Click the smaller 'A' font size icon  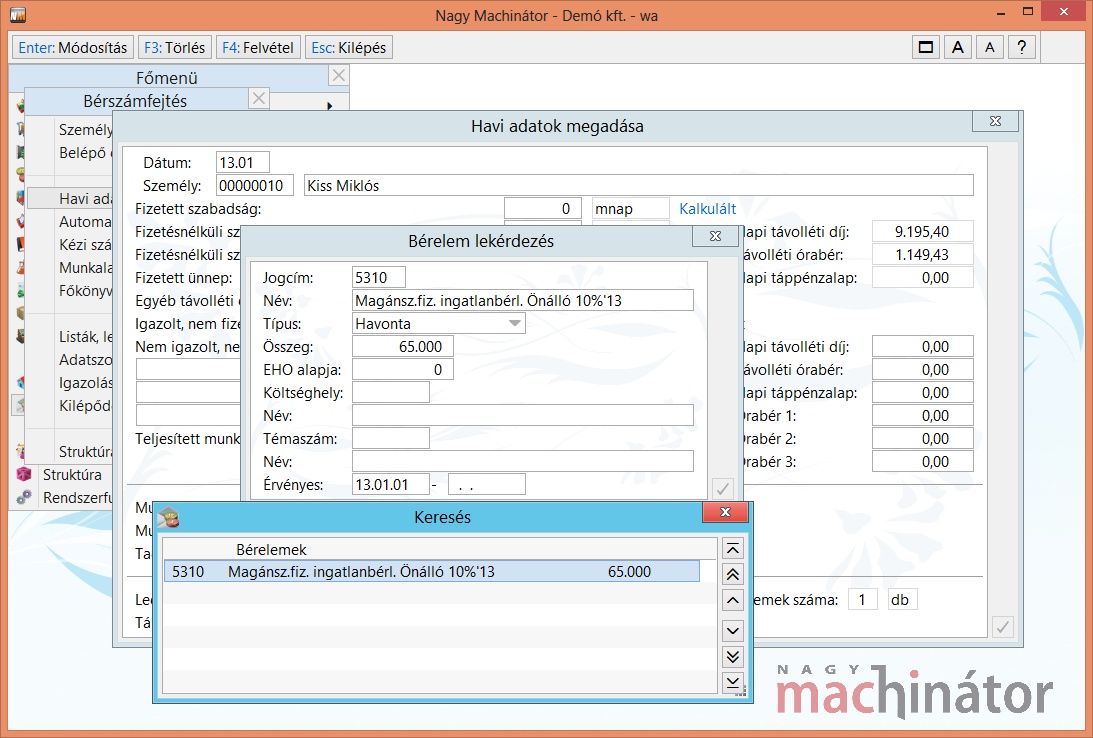989,47
